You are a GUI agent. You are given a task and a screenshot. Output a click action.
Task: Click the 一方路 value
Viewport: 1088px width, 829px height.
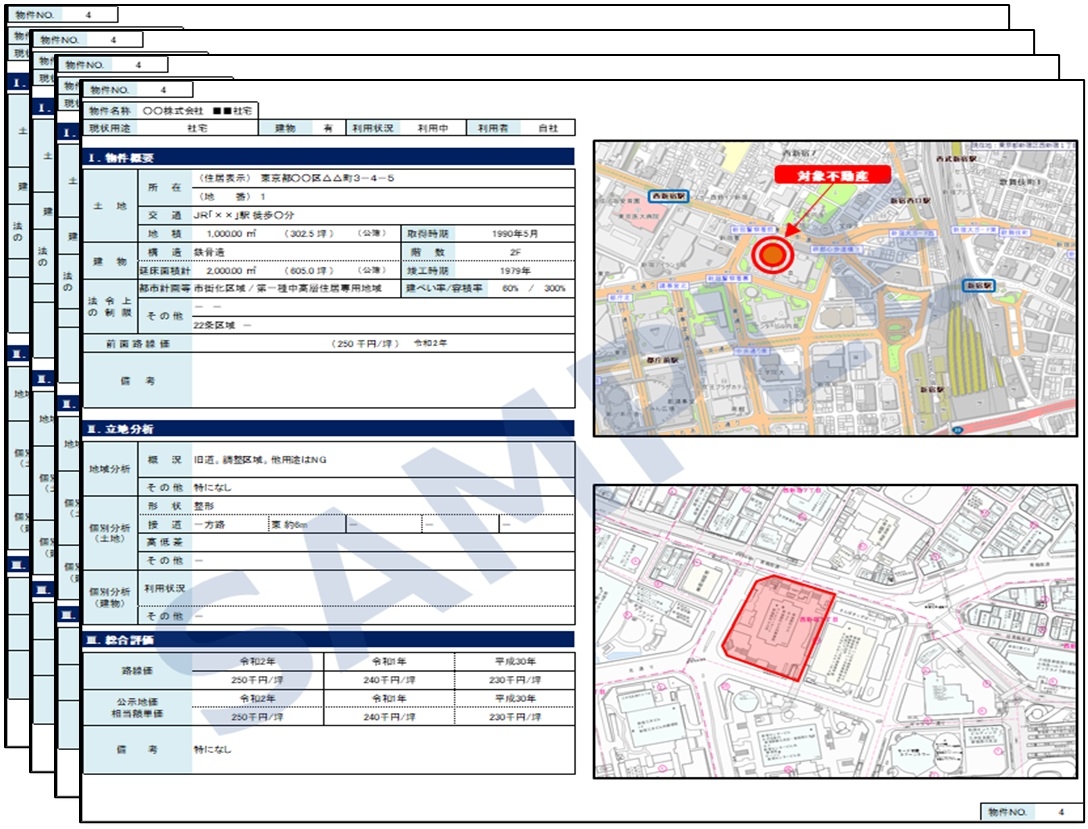point(210,524)
